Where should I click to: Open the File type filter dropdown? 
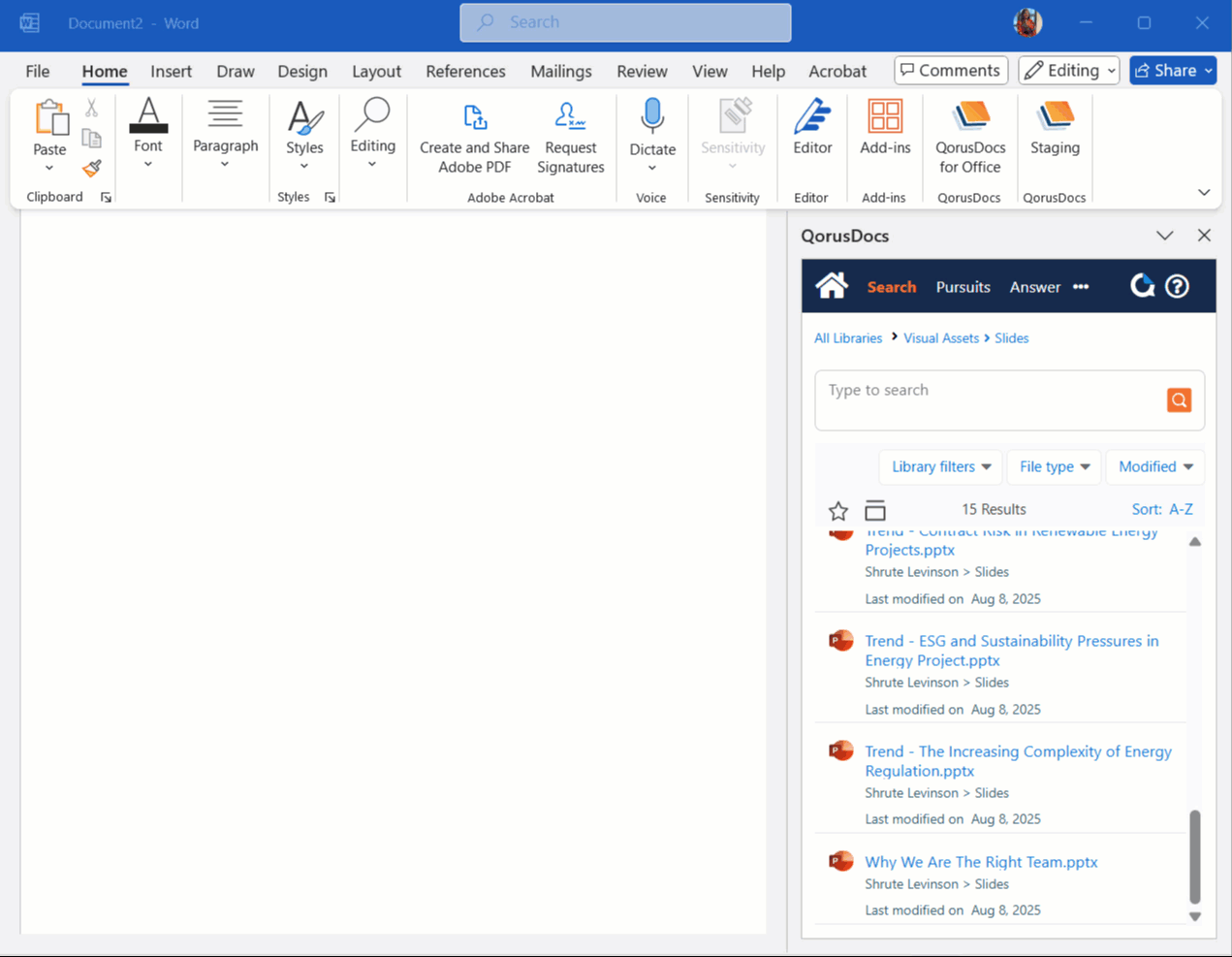(1054, 466)
